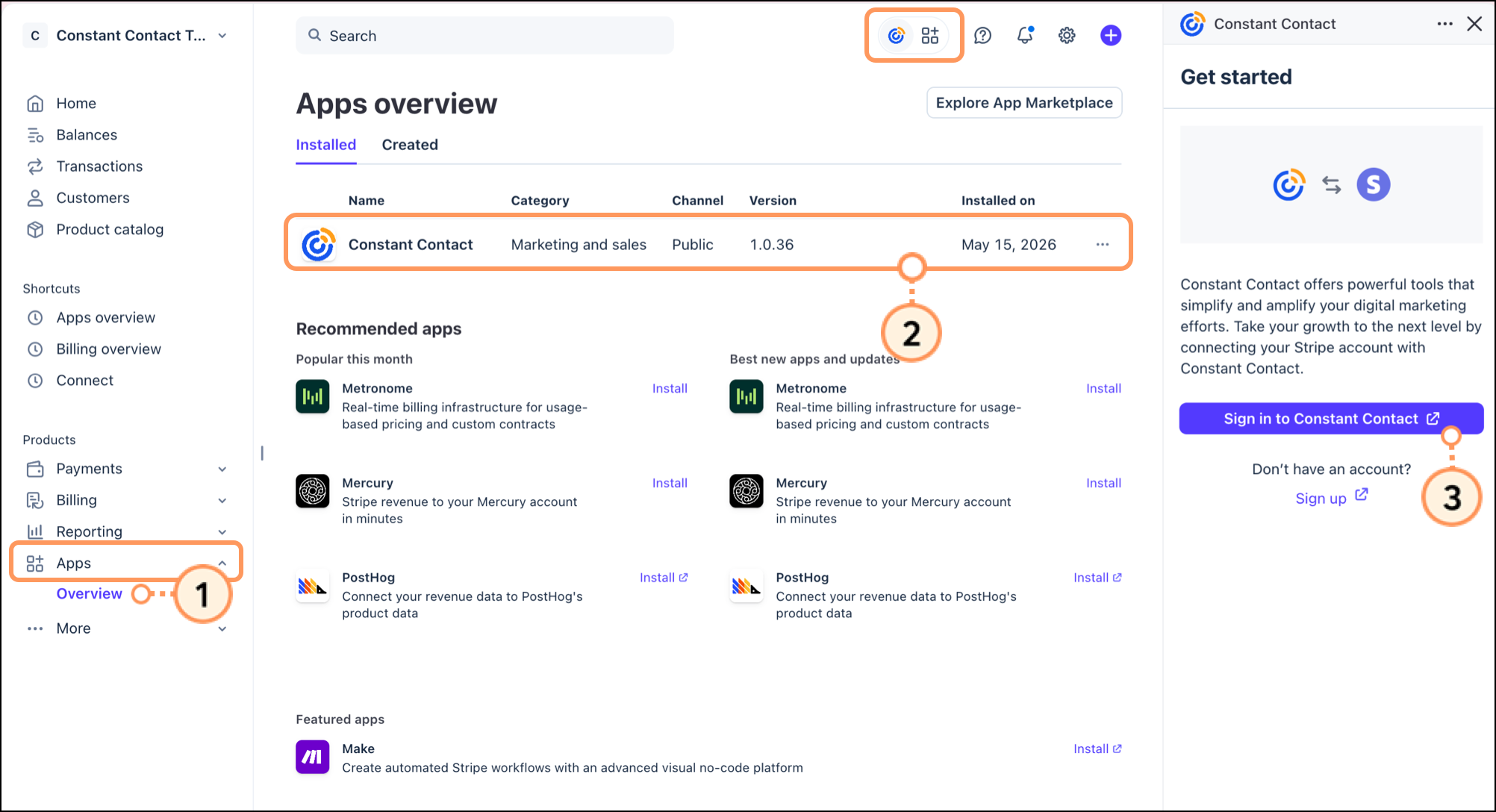Open the Constant Contact row options ellipsis

tap(1103, 245)
